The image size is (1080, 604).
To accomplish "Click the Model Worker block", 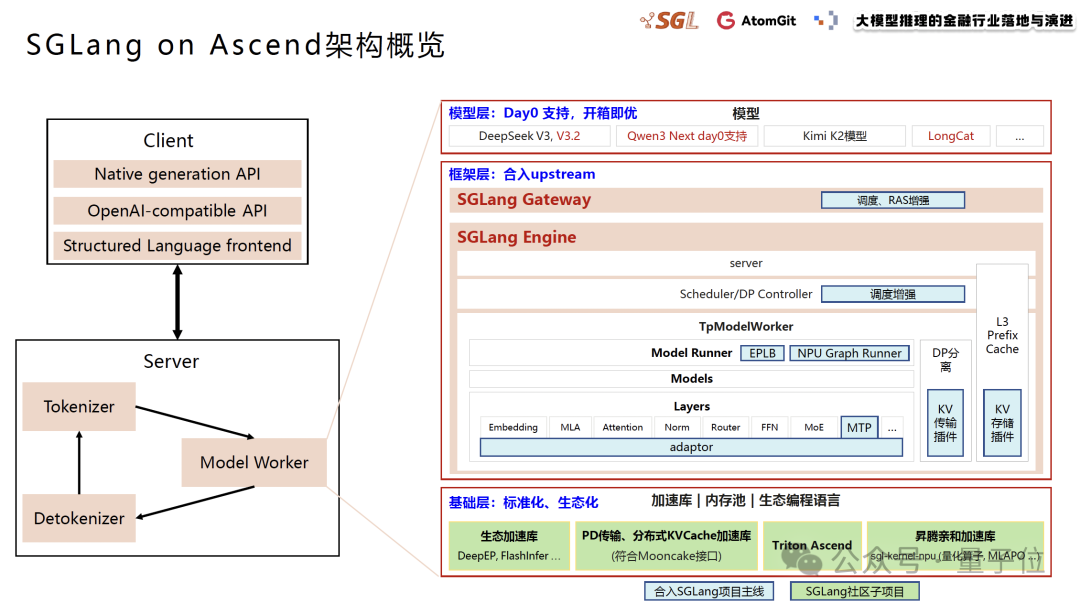I will (x=254, y=462).
